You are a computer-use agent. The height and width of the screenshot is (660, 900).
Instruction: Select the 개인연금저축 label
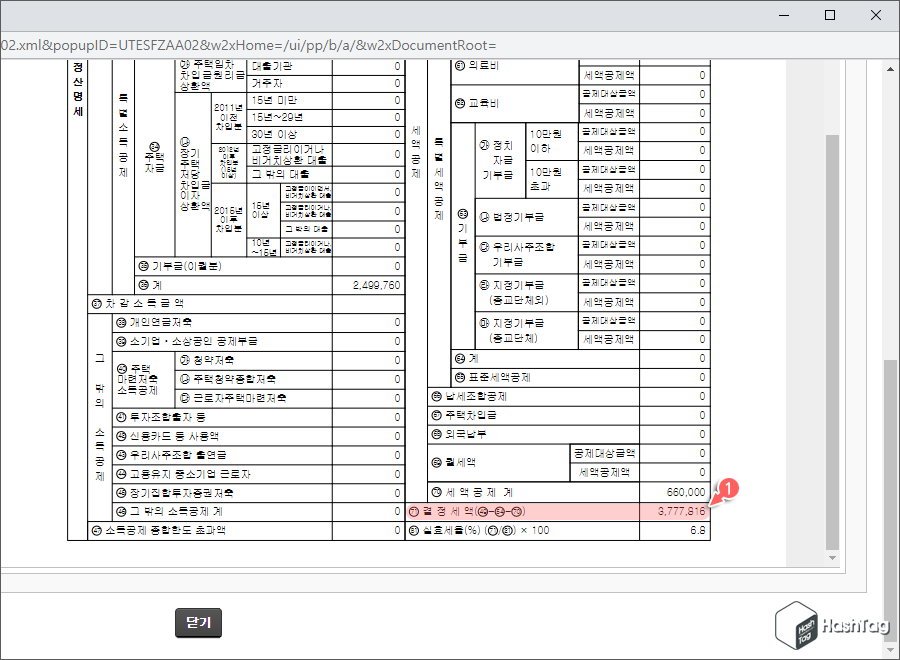tap(154, 322)
